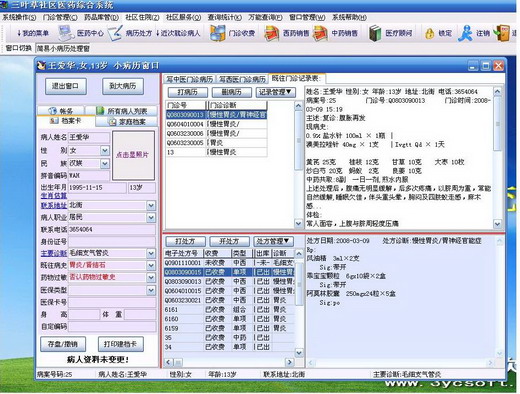Screen dimensions: 520x394
Task: Click the 删病历 button
Action: click(231, 92)
